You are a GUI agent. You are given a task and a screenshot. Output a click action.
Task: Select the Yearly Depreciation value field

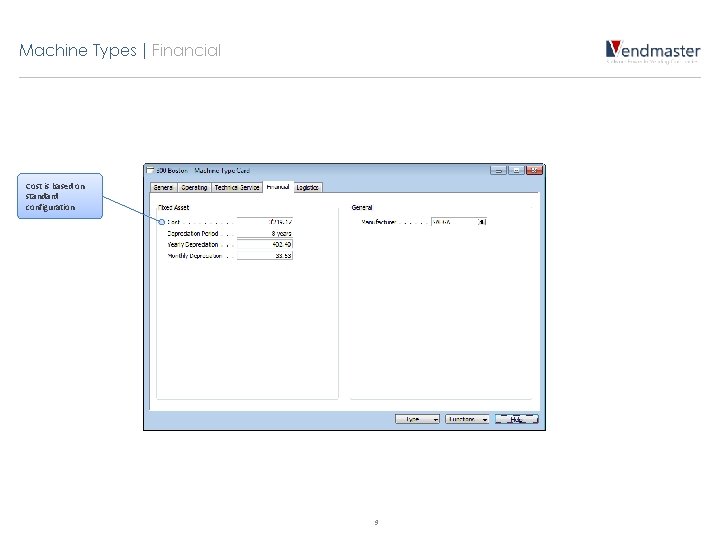[x=264, y=244]
